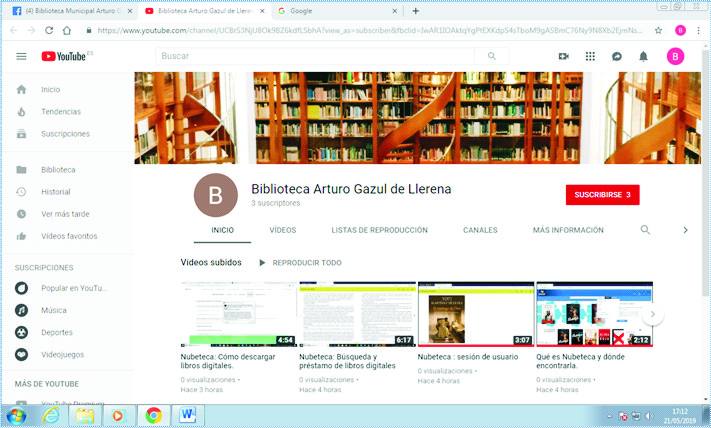Click the search magnifier button
This screenshot has width=711, height=428.
pos(491,57)
